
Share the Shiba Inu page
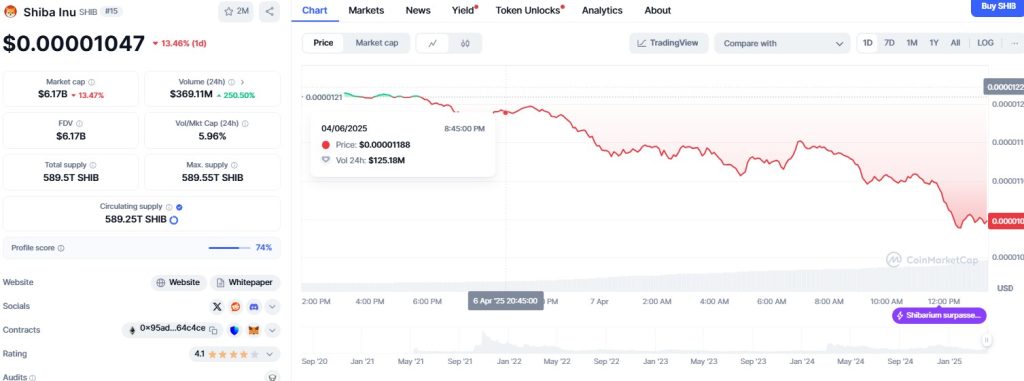[x=269, y=11]
